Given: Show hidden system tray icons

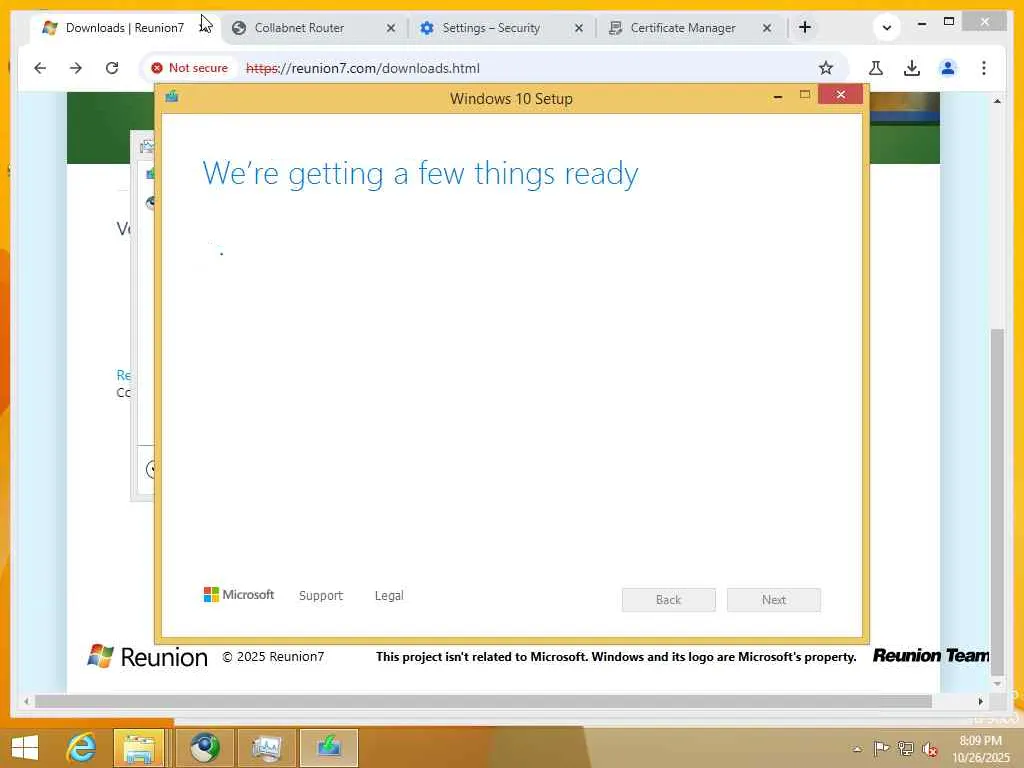Looking at the screenshot, I should 857,749.
